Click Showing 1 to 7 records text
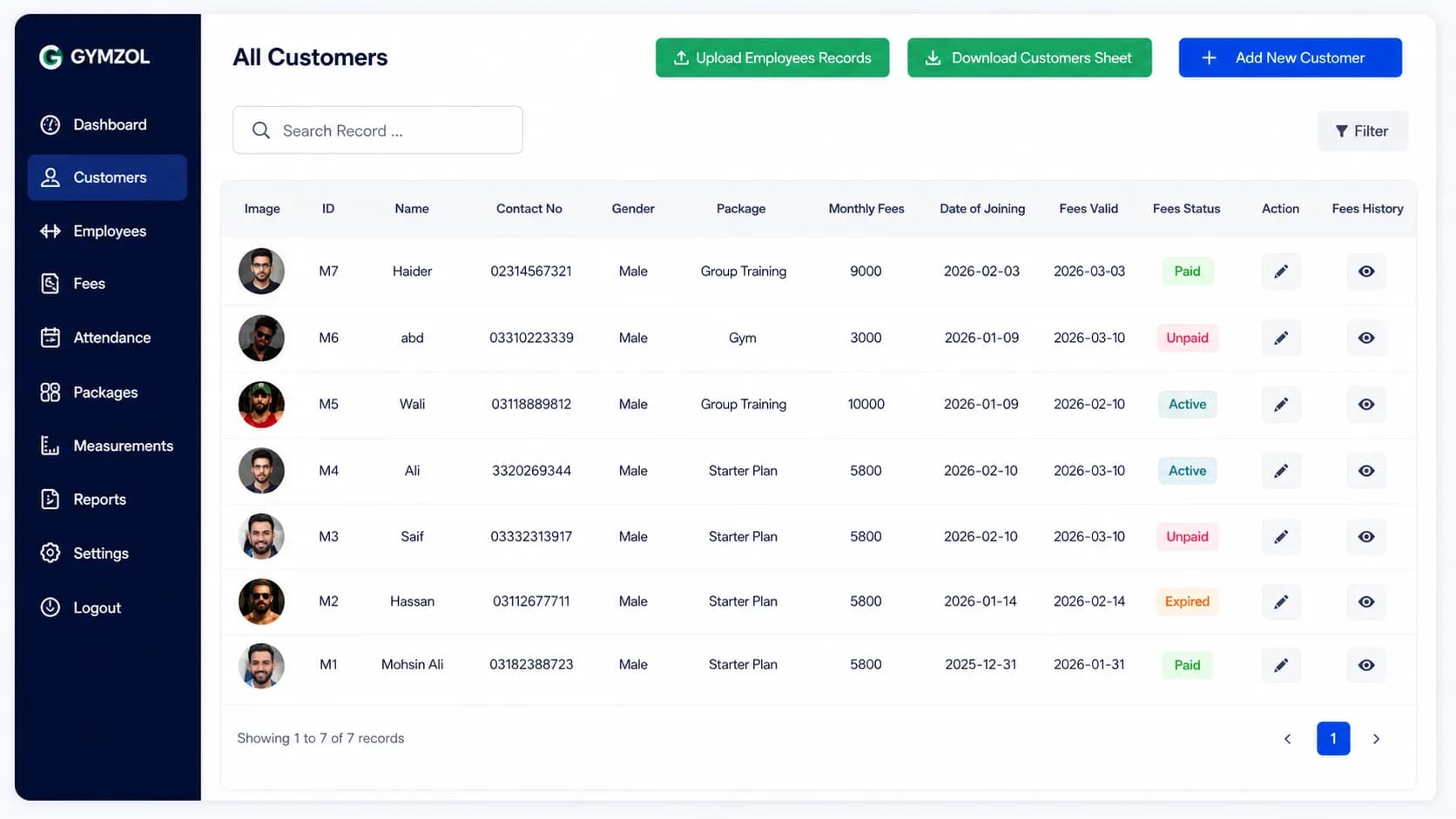This screenshot has height=819, width=1456. coord(320,738)
